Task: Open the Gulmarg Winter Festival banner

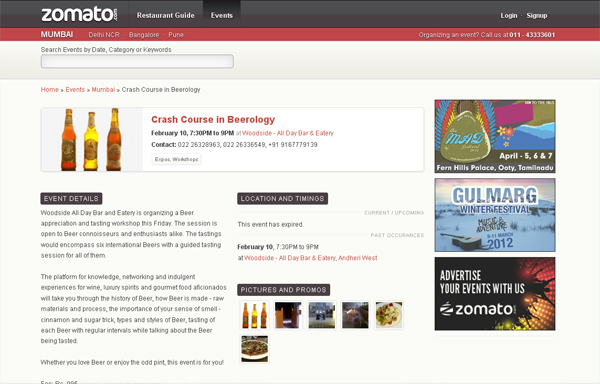Action: (x=495, y=215)
